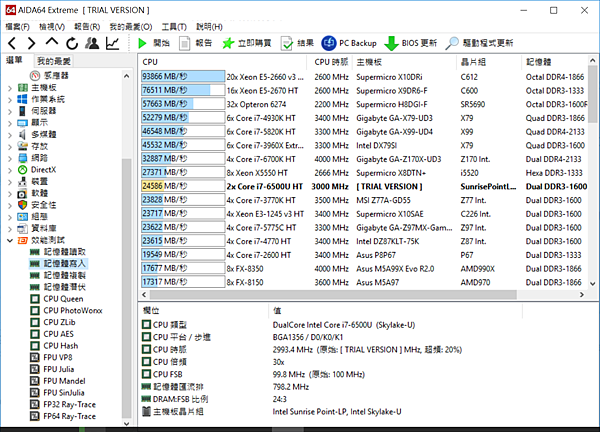Image resolution: width=600 pixels, height=432 pixels.
Task: Expand the display tree node
Action: pyautogui.click(x=10, y=123)
